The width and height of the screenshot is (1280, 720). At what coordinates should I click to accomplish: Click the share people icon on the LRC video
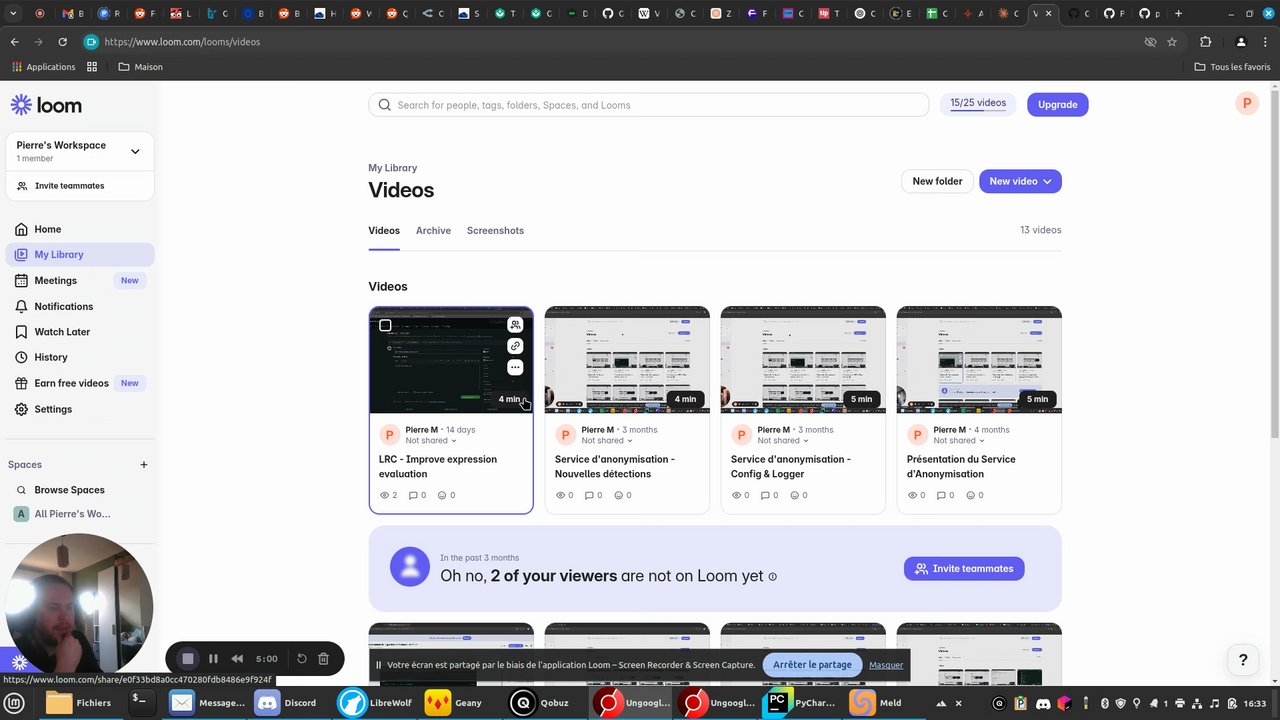click(x=515, y=325)
